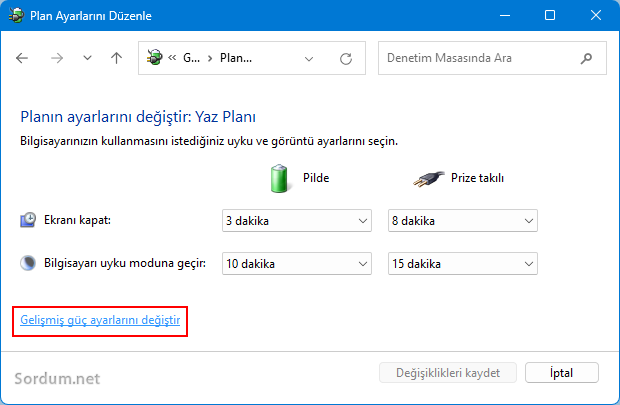Viewport: 620px width, 405px height.
Task: Click the 'Ekranı kapat:' label
Action: click(x=77, y=220)
